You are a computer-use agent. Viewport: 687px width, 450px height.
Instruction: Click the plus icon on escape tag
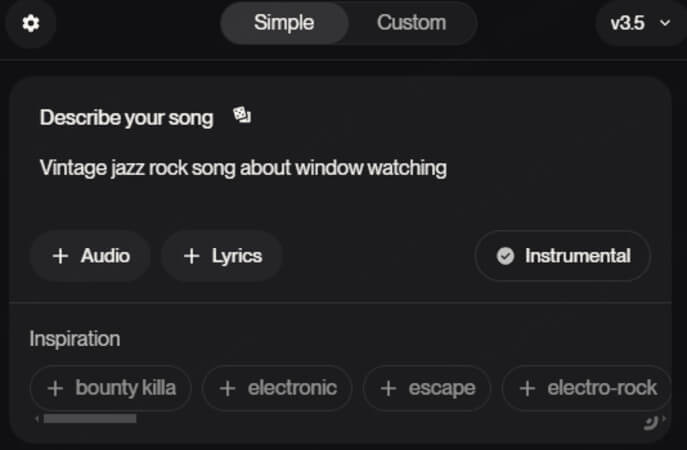pyautogui.click(x=388, y=388)
